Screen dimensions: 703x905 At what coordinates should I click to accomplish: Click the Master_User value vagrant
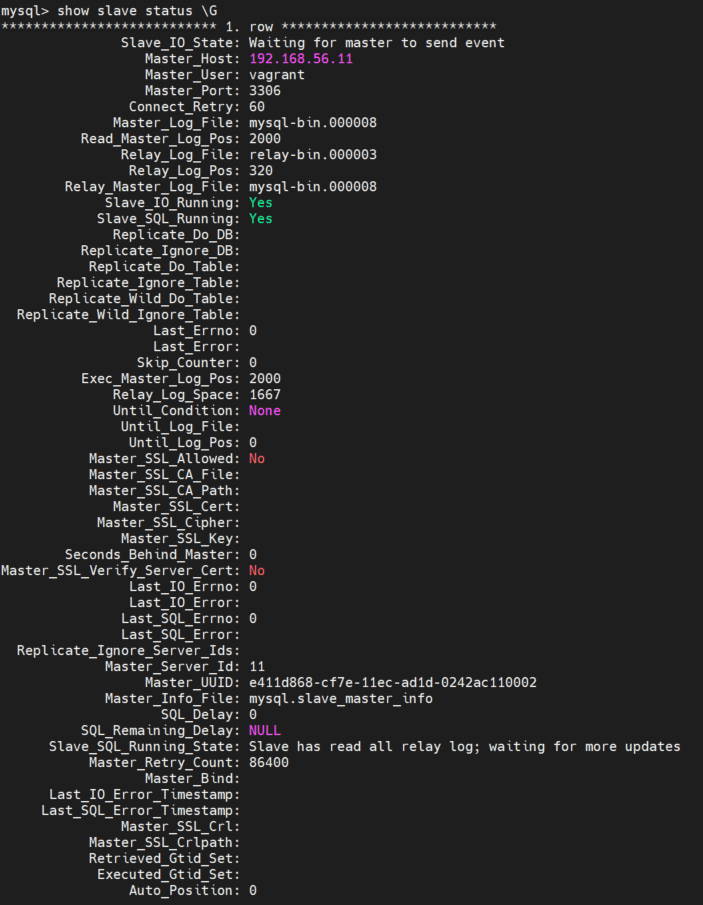tap(276, 75)
